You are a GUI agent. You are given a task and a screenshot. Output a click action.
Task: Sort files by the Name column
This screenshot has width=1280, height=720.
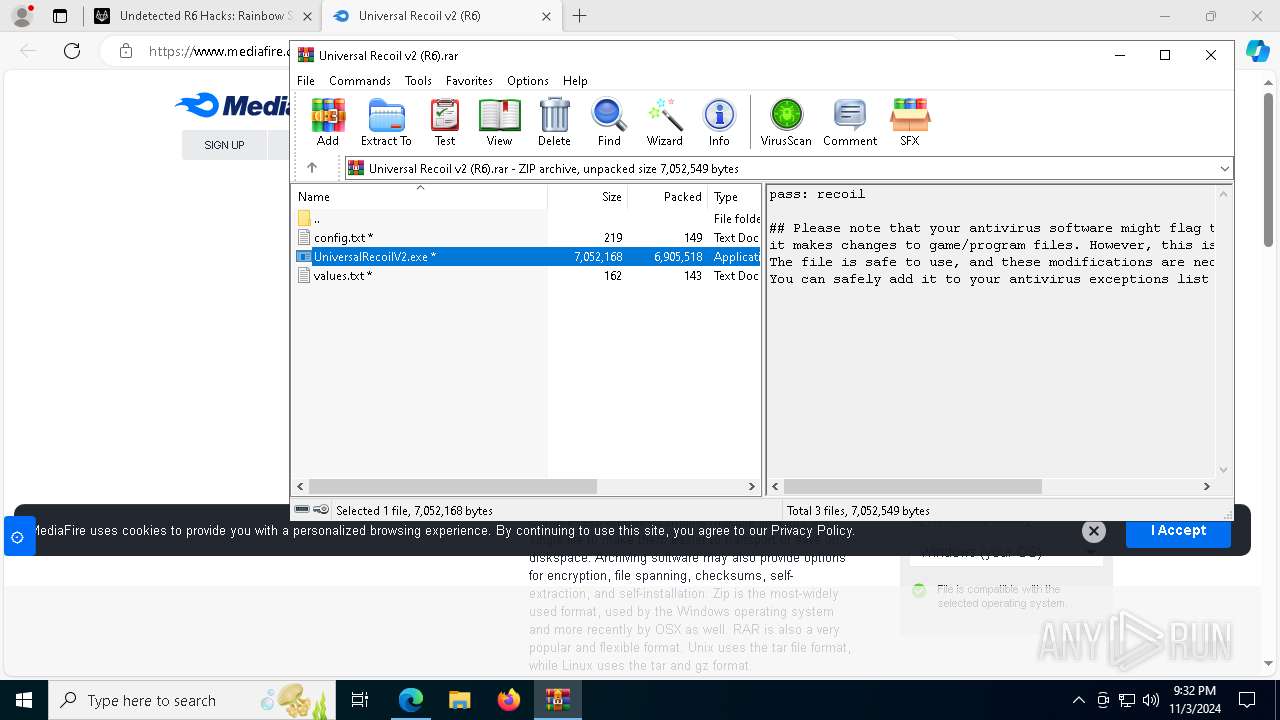click(x=419, y=197)
